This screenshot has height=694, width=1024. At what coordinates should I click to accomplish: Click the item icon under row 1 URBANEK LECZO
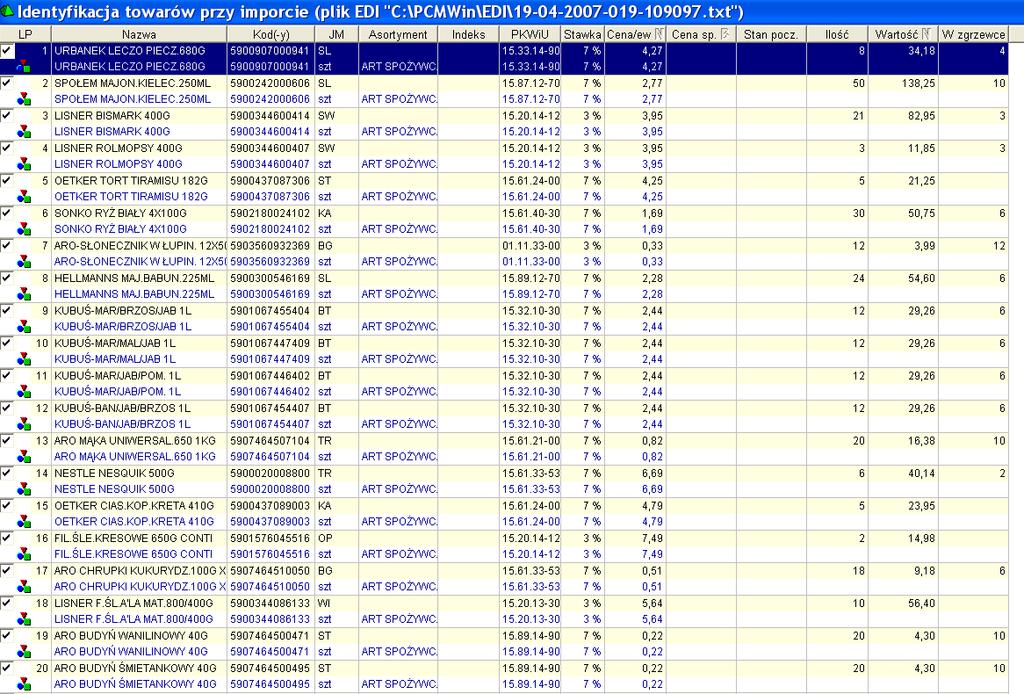[x=24, y=66]
